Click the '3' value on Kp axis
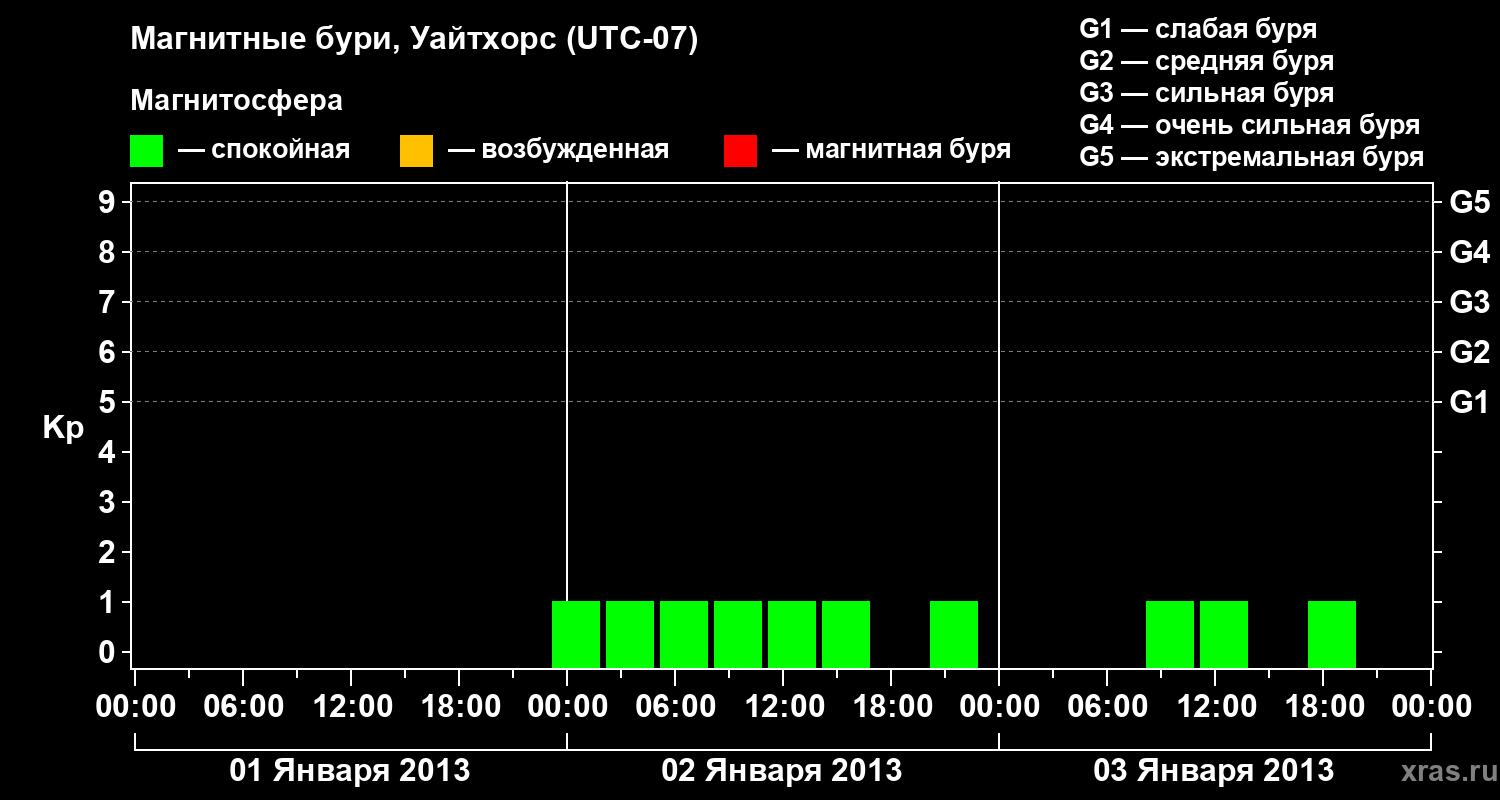The image size is (1500, 800). point(109,503)
